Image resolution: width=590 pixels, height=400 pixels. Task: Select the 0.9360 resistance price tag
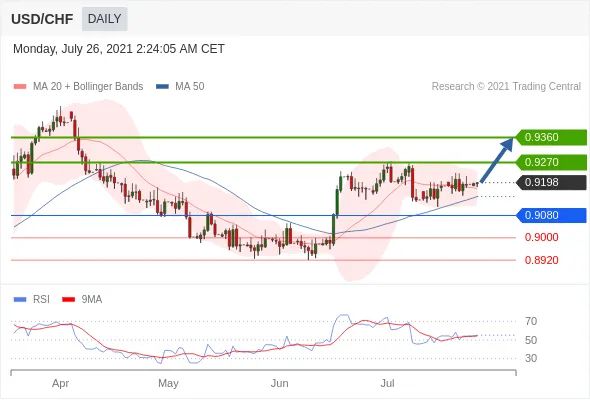click(x=551, y=137)
